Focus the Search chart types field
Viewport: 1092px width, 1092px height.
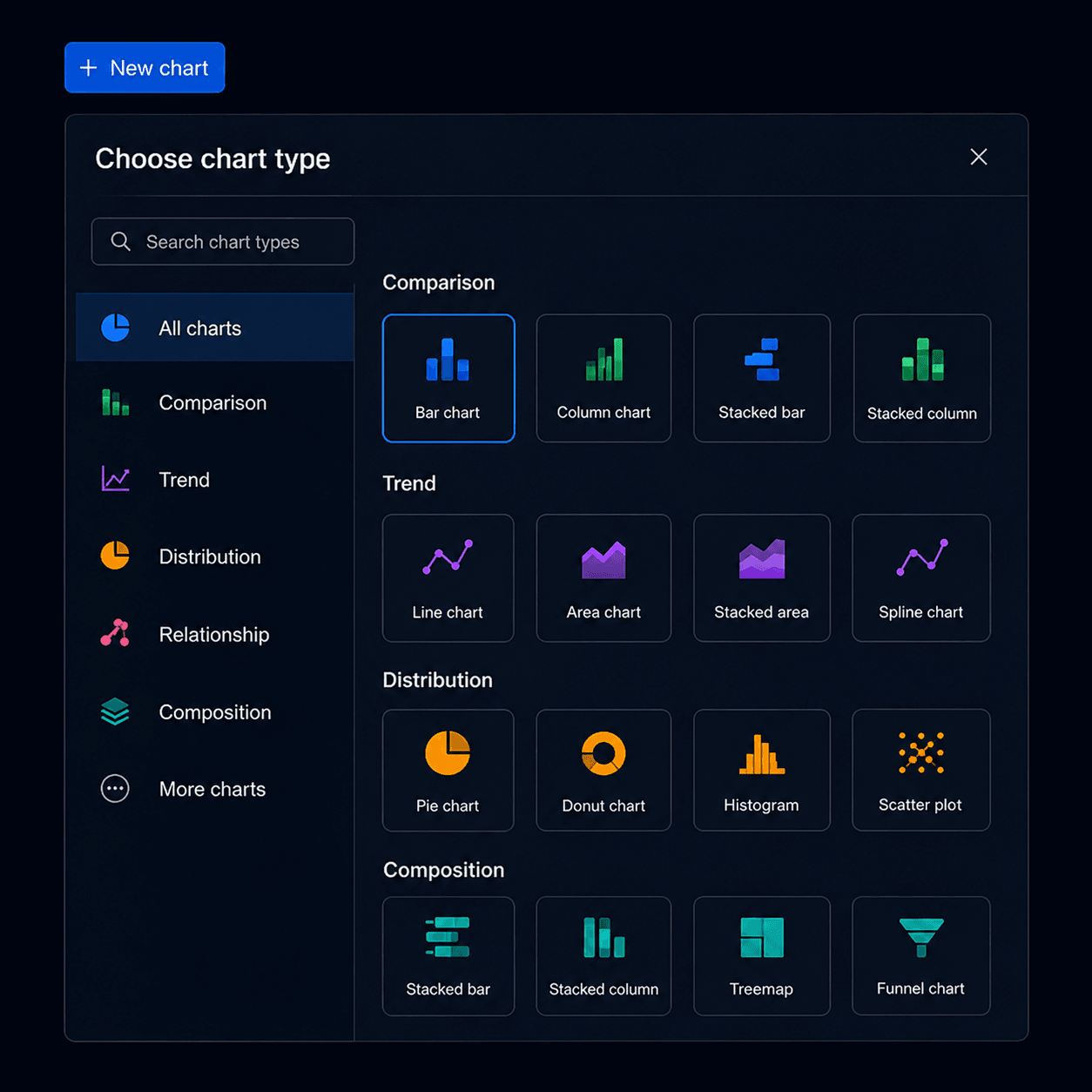tap(223, 241)
